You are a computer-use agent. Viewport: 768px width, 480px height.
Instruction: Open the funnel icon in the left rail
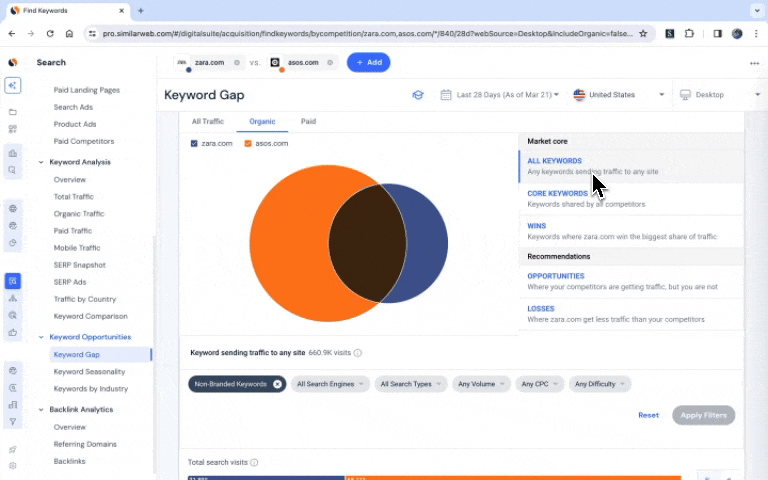(x=13, y=422)
